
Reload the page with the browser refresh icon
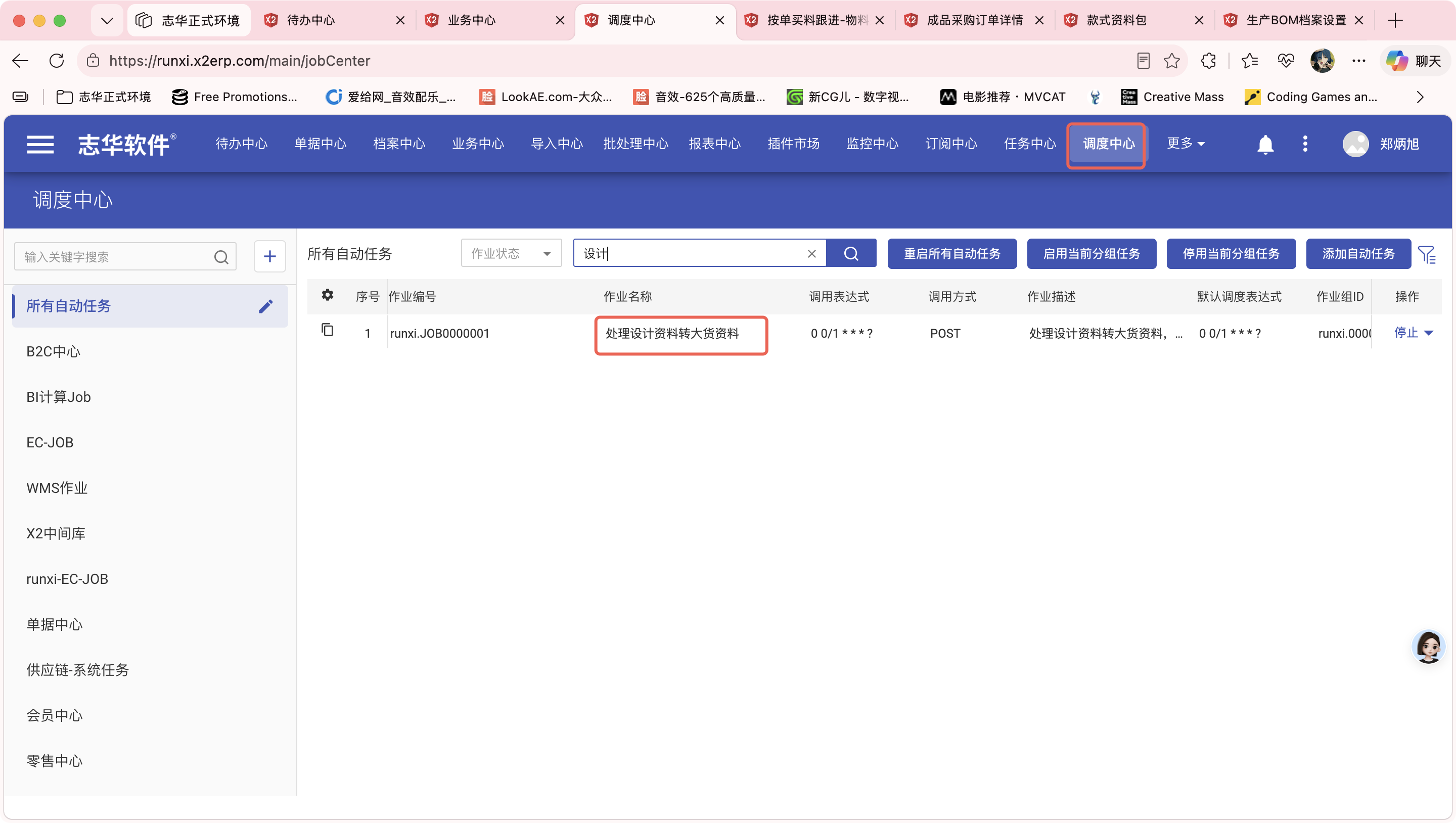tap(57, 61)
